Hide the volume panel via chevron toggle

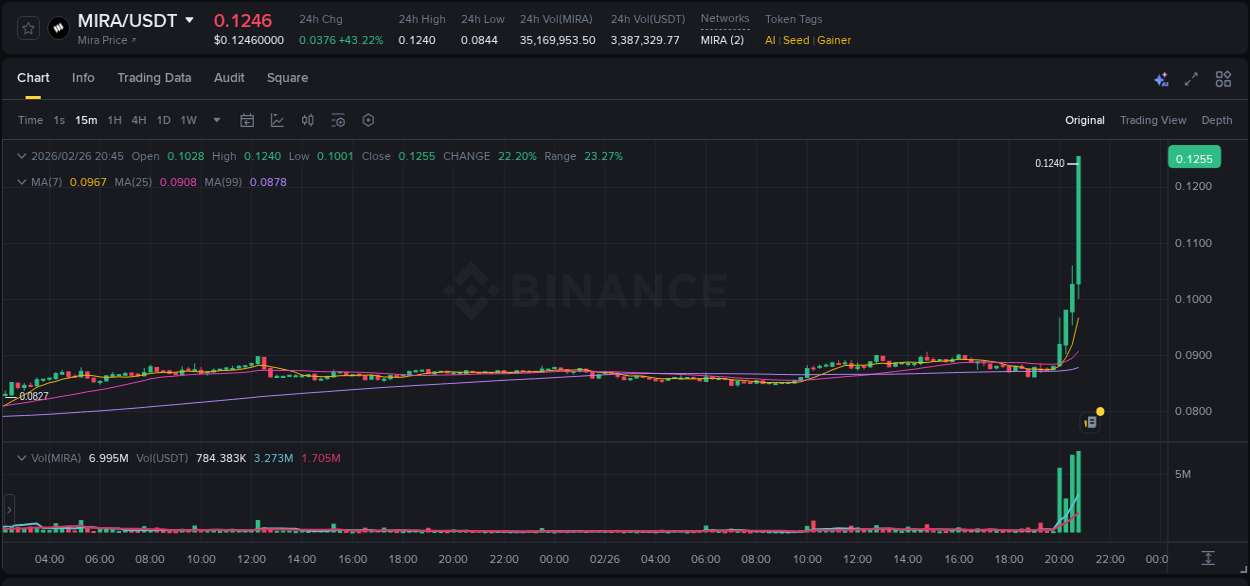point(21,457)
